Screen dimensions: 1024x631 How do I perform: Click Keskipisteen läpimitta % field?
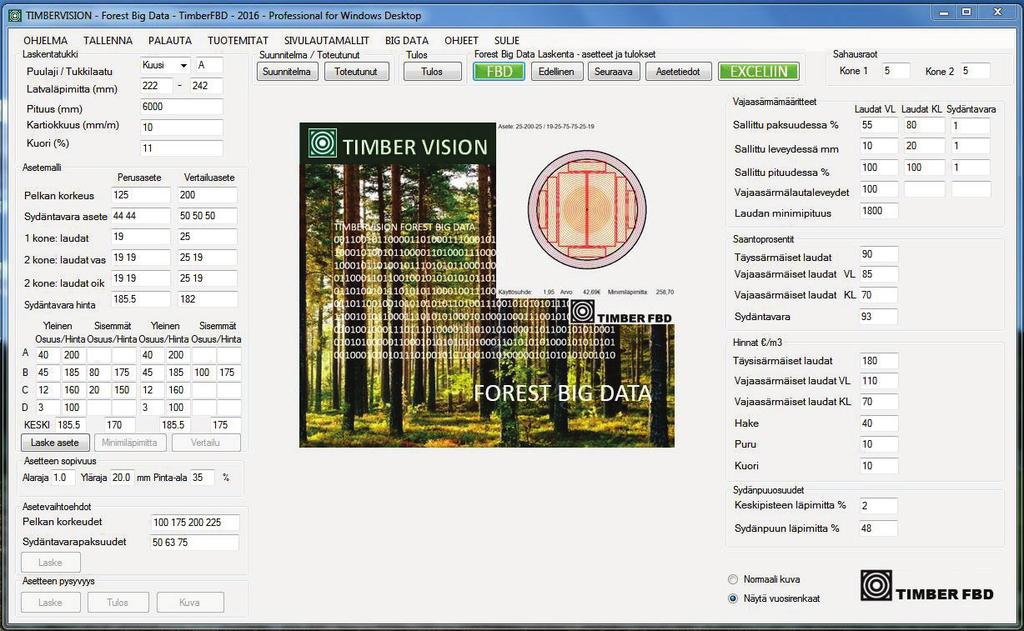[x=878, y=506]
